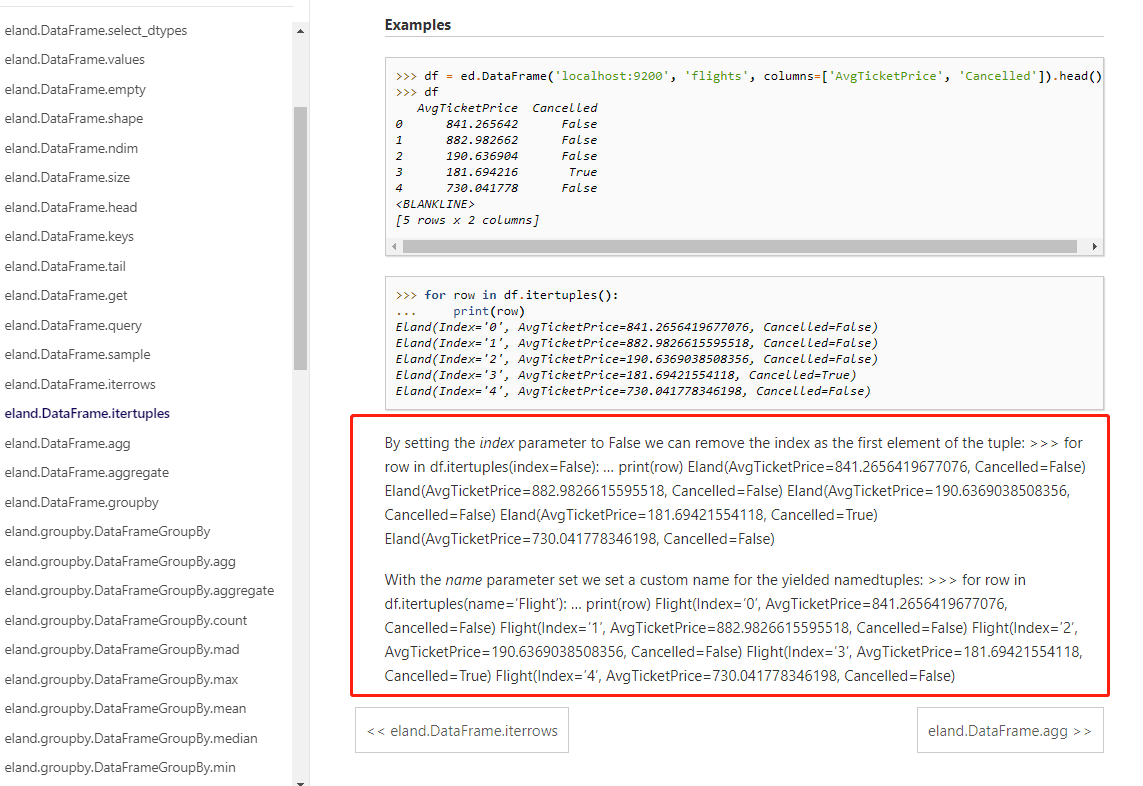This screenshot has height=786, width=1143.
Task: Click the AvgTicketPrice value 841.265642
Action: coord(482,124)
